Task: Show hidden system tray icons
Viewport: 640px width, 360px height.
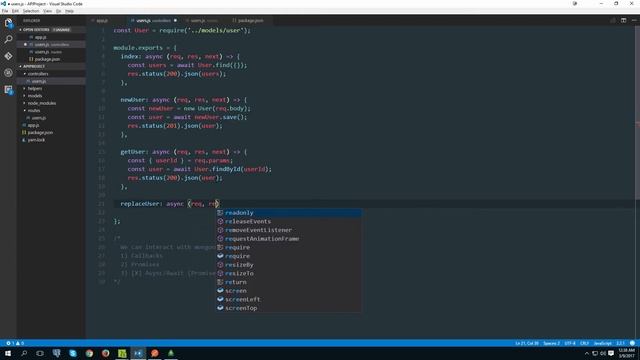Action: [587, 353]
